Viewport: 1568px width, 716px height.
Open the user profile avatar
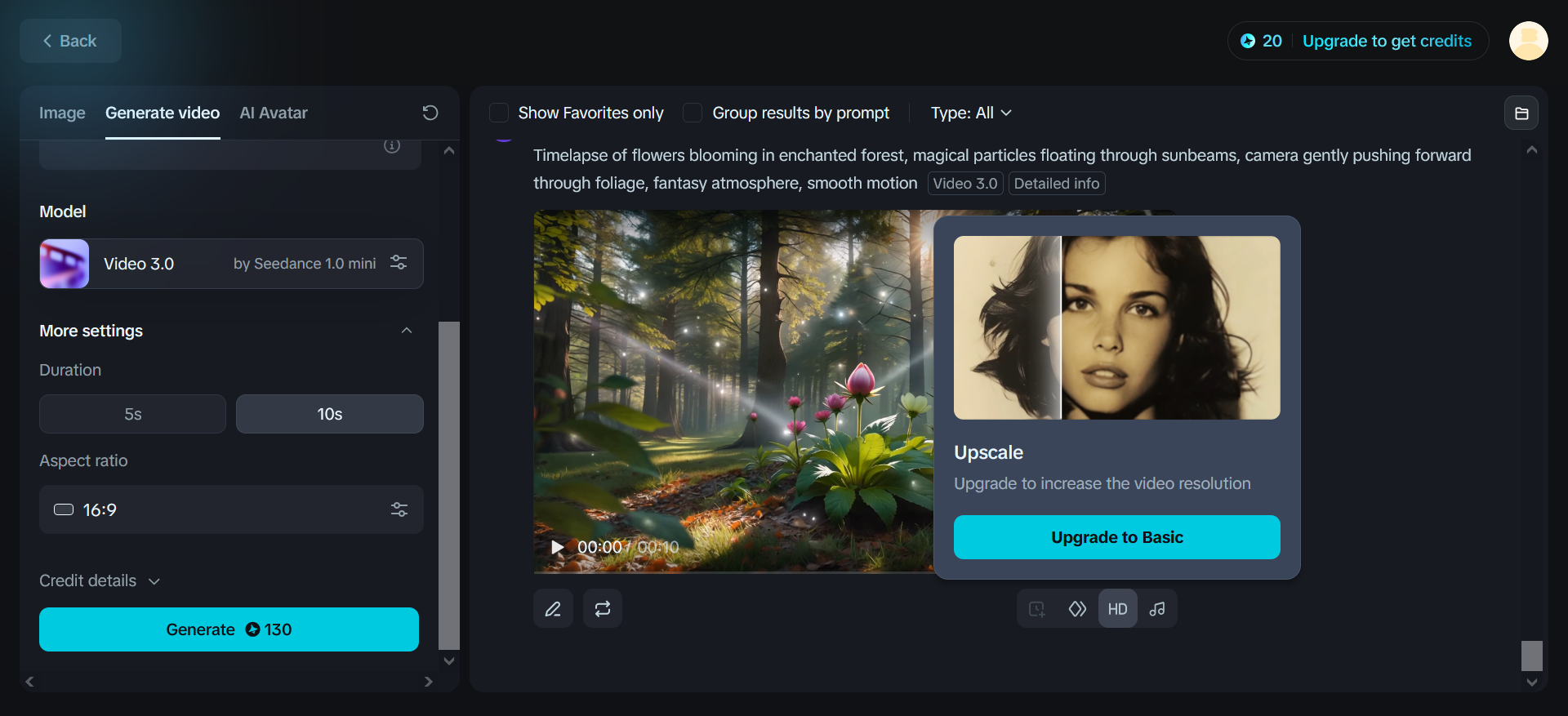coord(1528,41)
